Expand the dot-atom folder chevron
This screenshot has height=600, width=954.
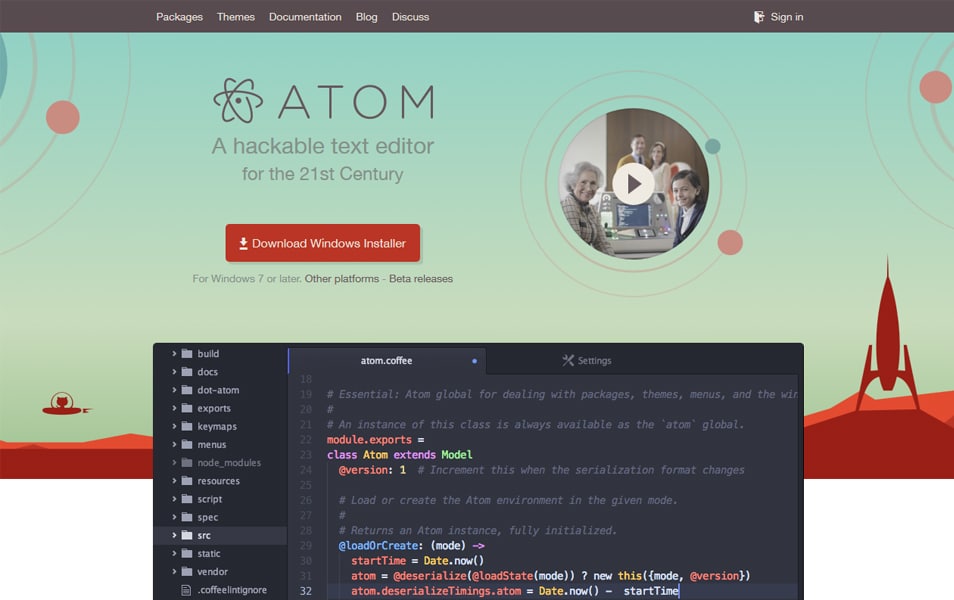[174, 390]
